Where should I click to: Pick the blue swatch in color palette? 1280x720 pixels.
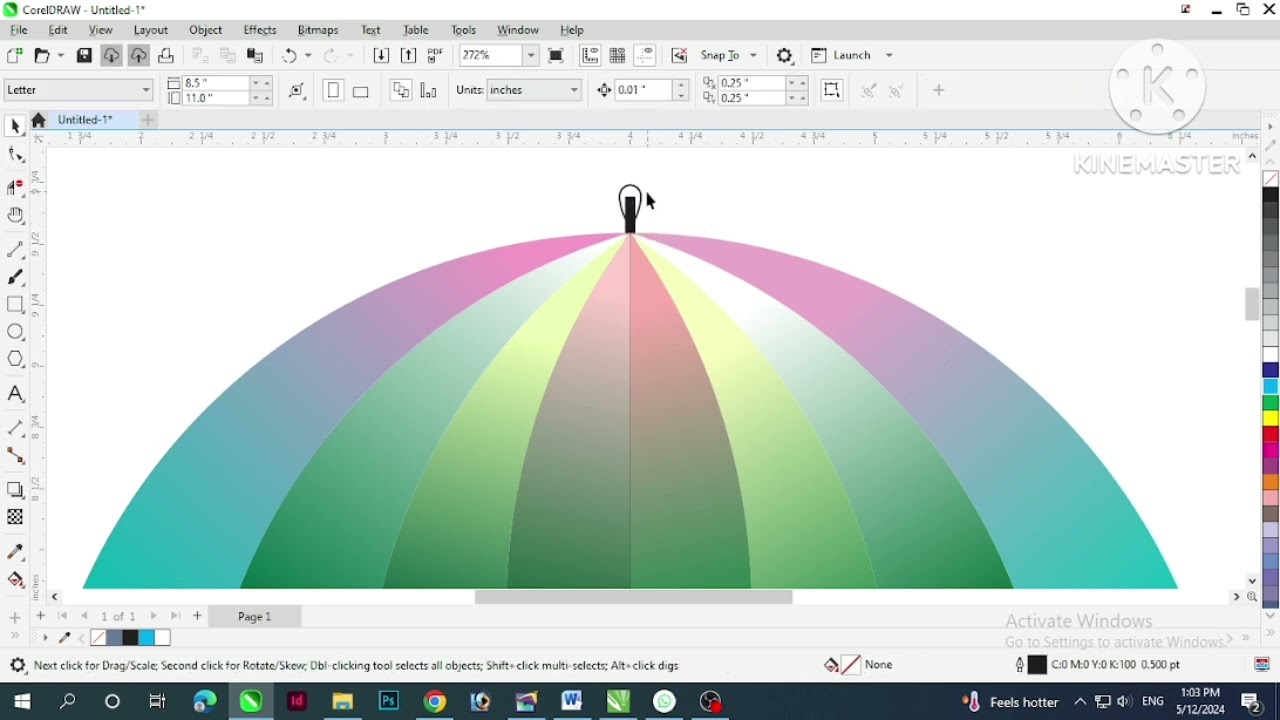1271,371
